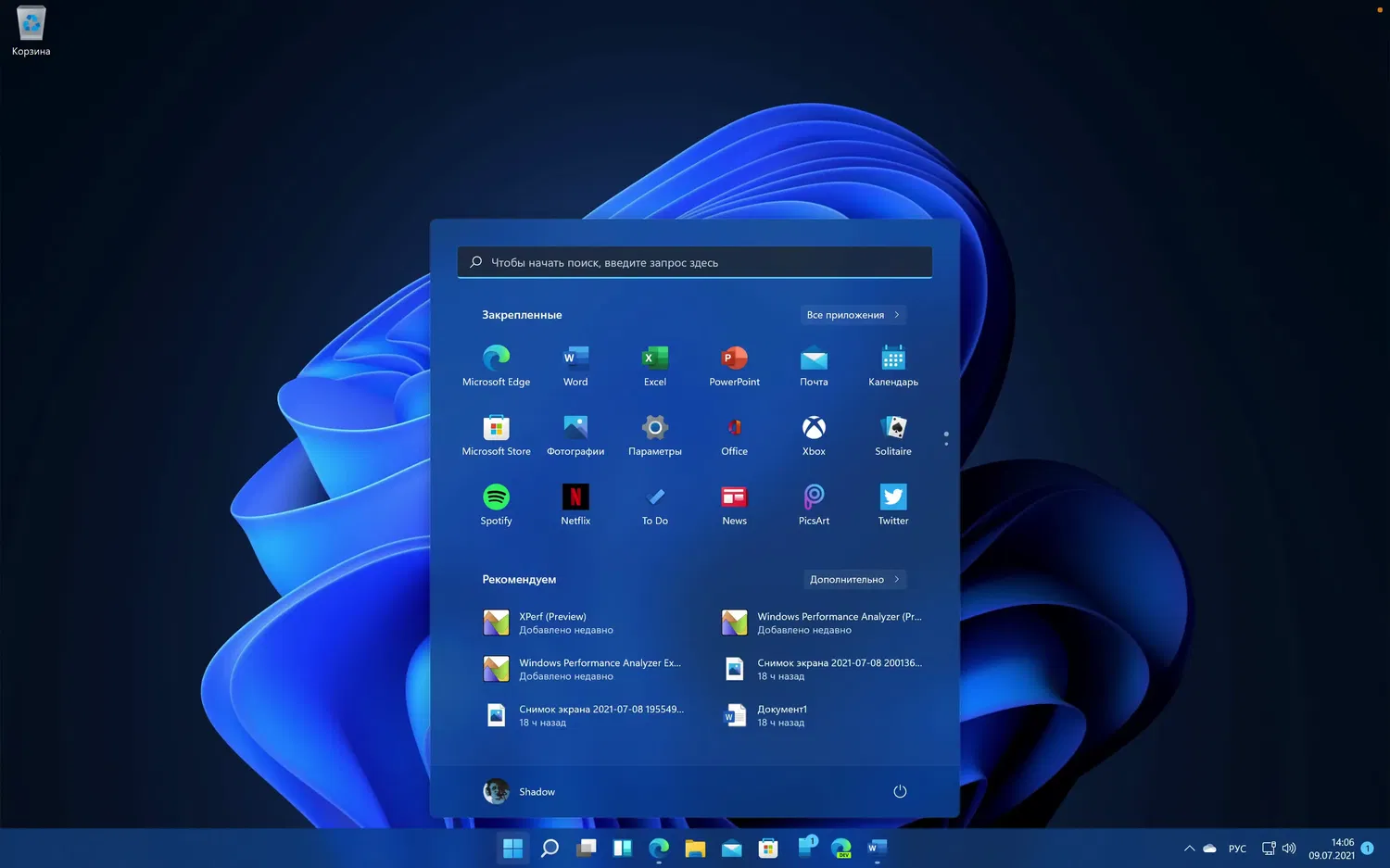
Task: Switch РУС input language in tray
Action: (1237, 849)
